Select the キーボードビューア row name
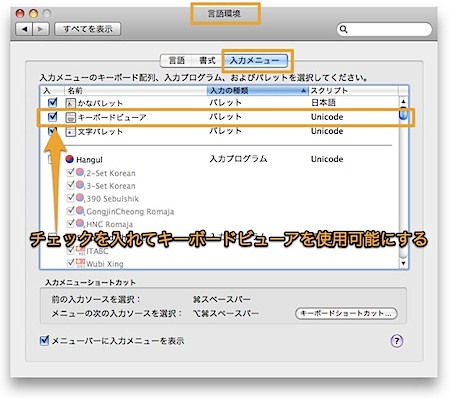The image size is (450, 398). click(112, 117)
